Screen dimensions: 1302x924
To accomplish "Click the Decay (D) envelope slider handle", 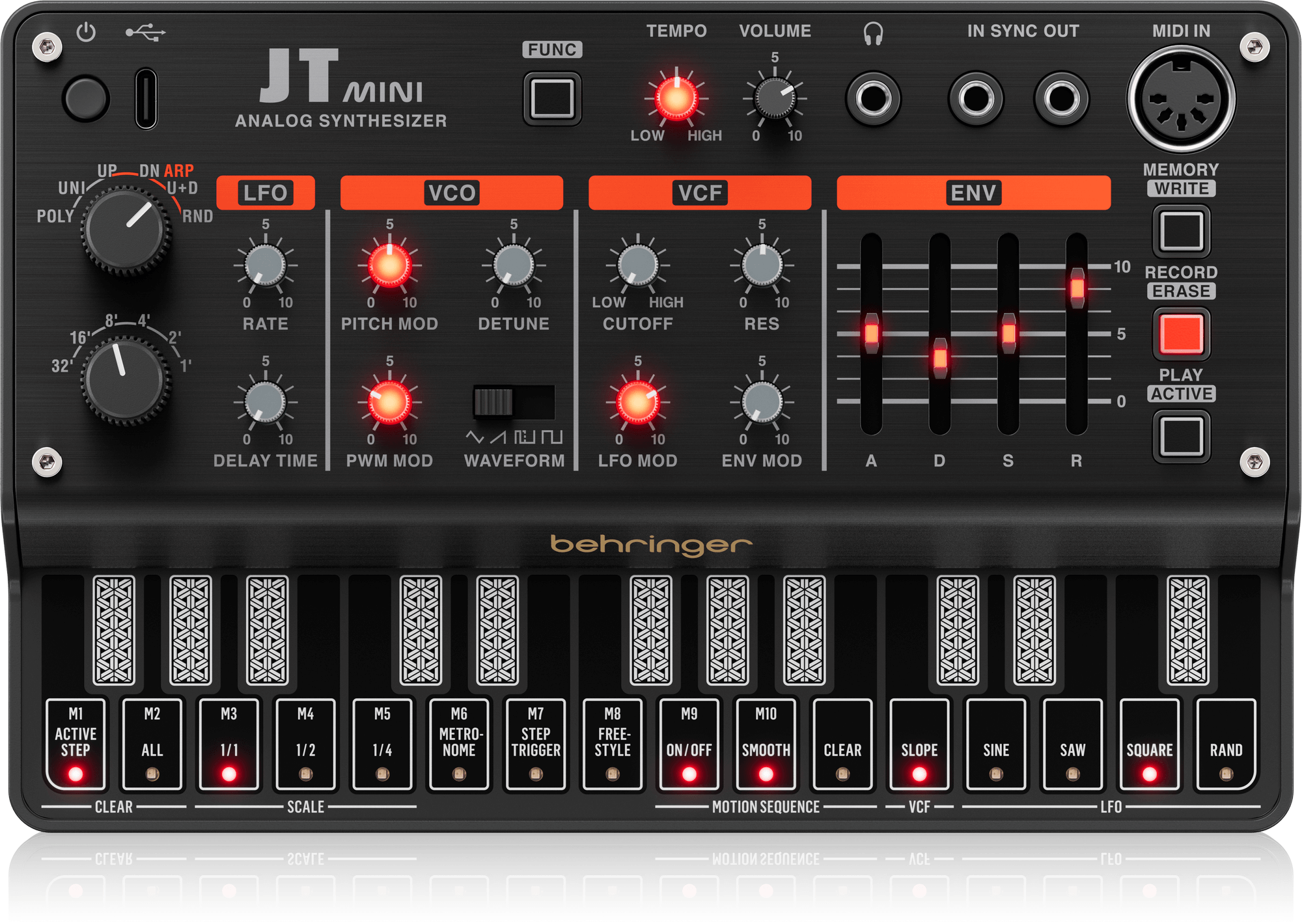I will (940, 358).
